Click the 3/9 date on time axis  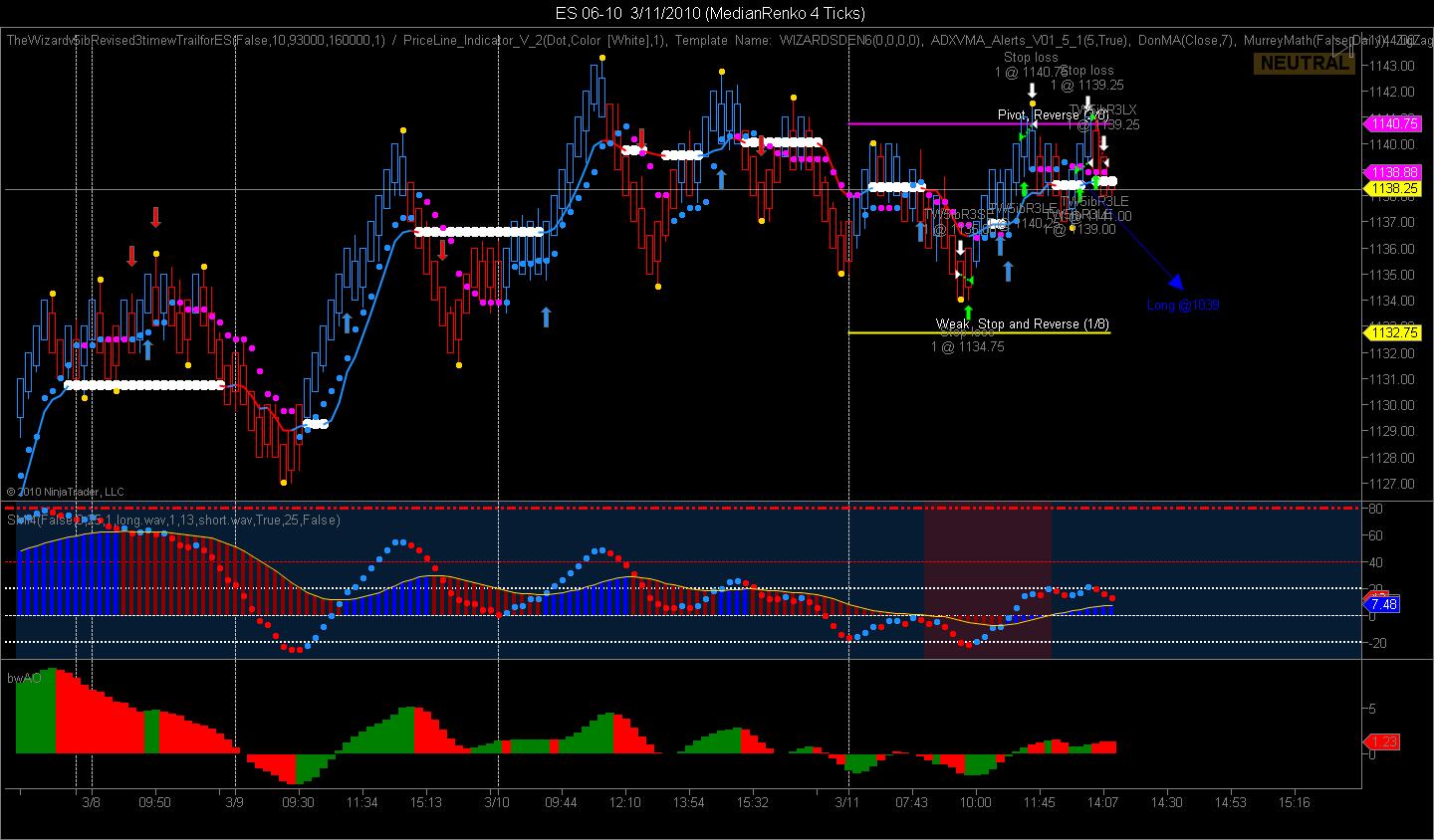(x=234, y=802)
